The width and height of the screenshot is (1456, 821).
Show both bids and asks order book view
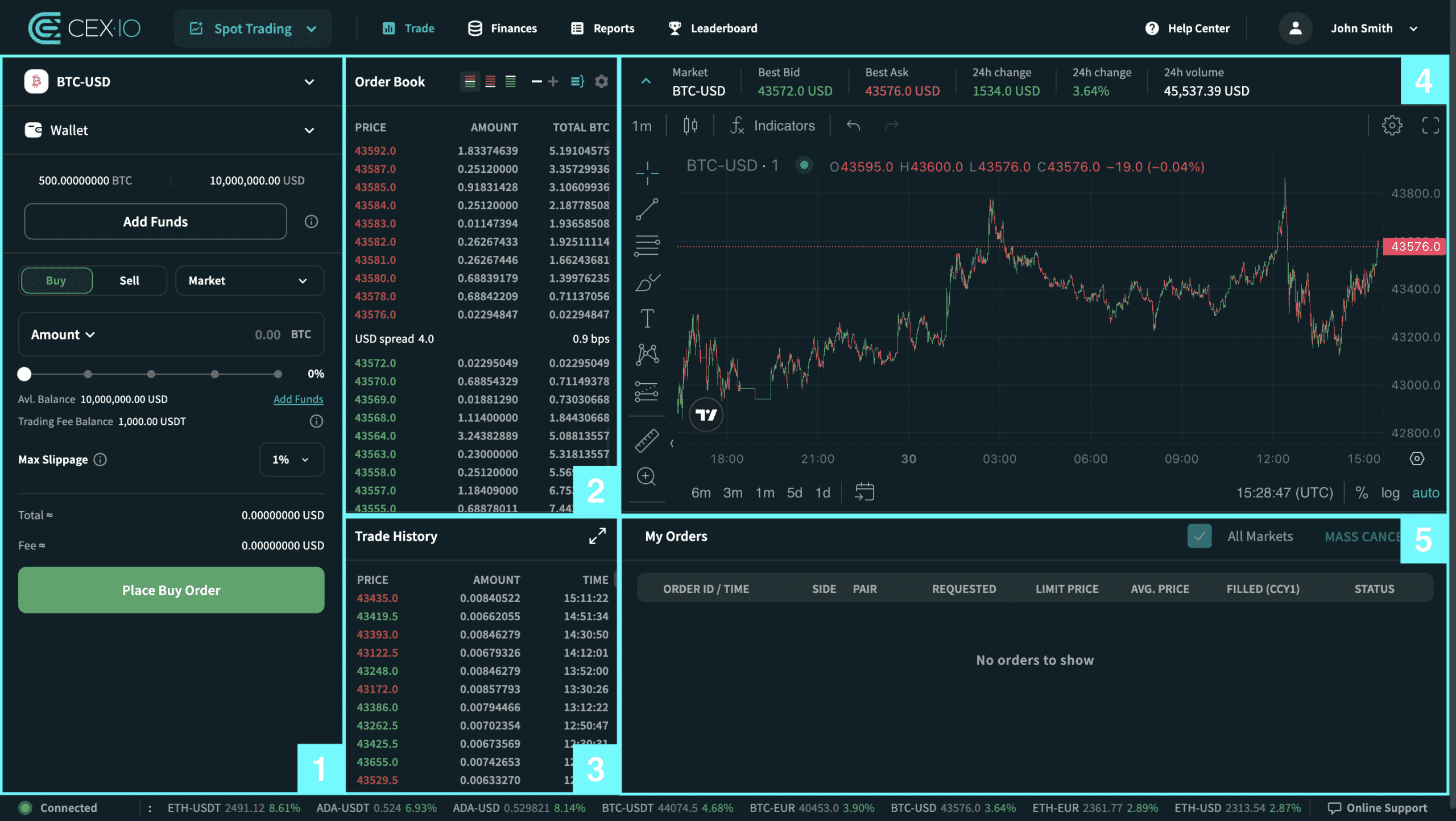470,81
